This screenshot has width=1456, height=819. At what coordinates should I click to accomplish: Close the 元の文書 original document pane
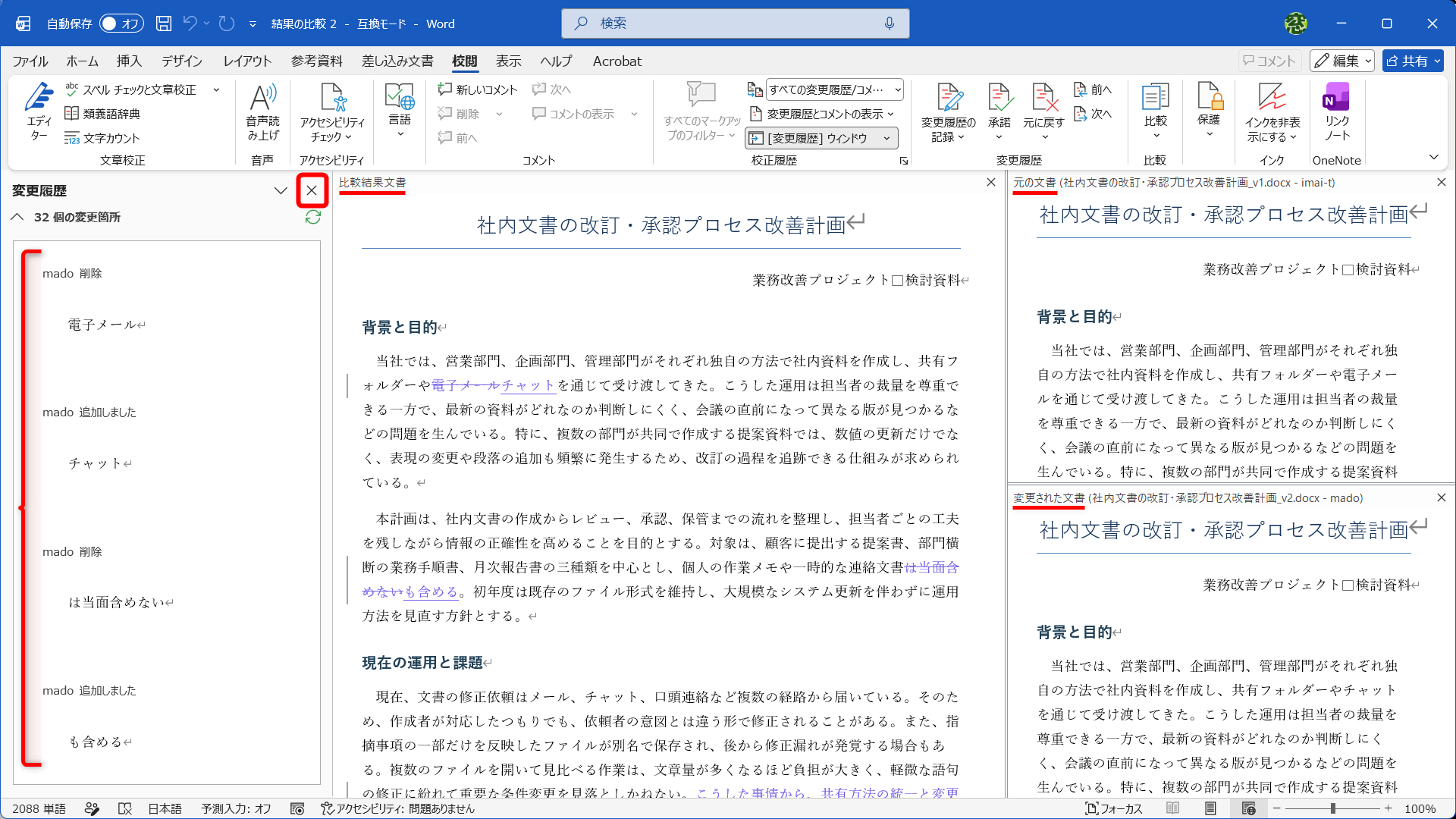pos(1441,183)
